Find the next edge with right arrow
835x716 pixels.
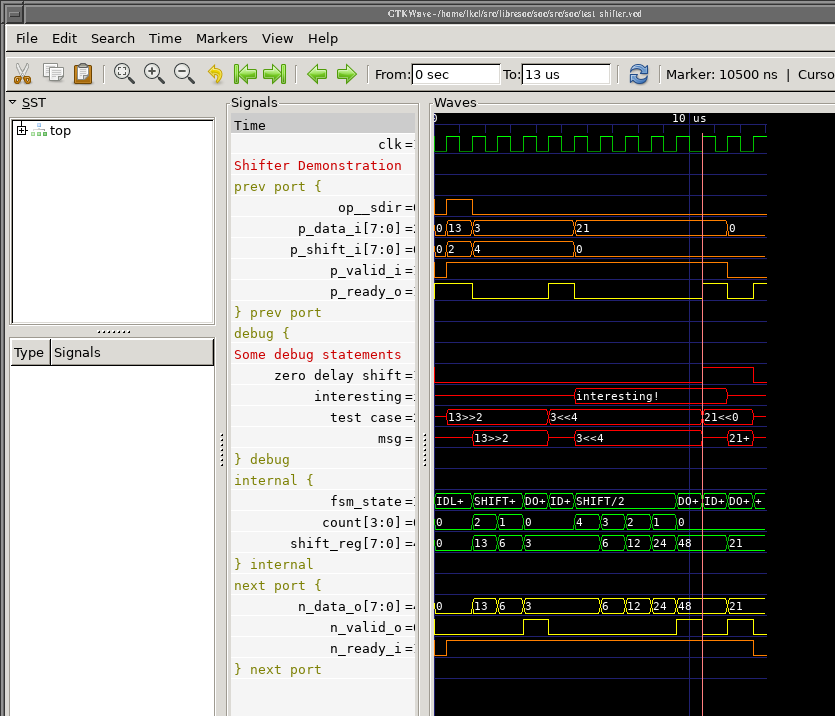tap(346, 74)
